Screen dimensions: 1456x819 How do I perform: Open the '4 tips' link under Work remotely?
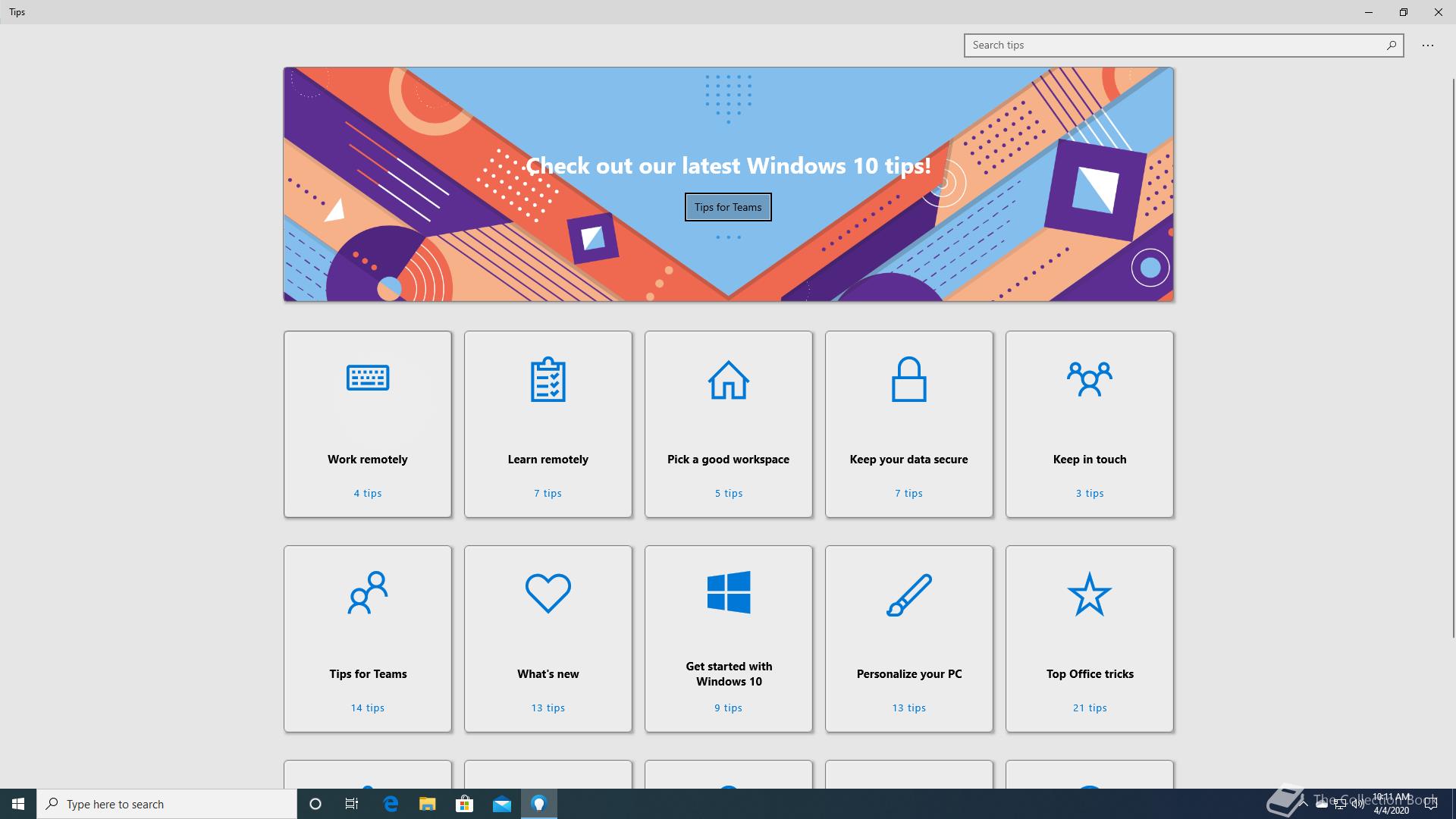368,493
